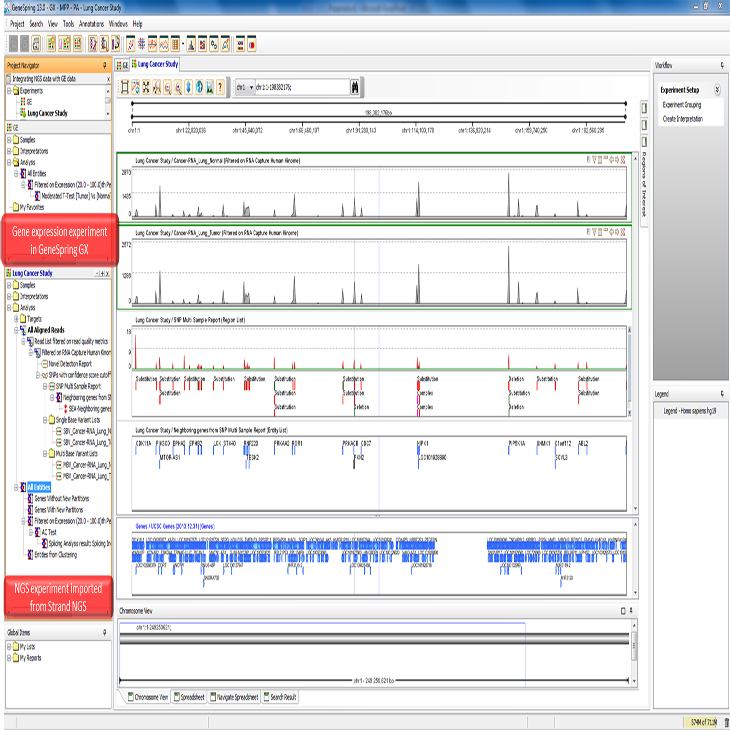Switch to the GE tab
Screen dimensions: 730x730
coord(125,65)
